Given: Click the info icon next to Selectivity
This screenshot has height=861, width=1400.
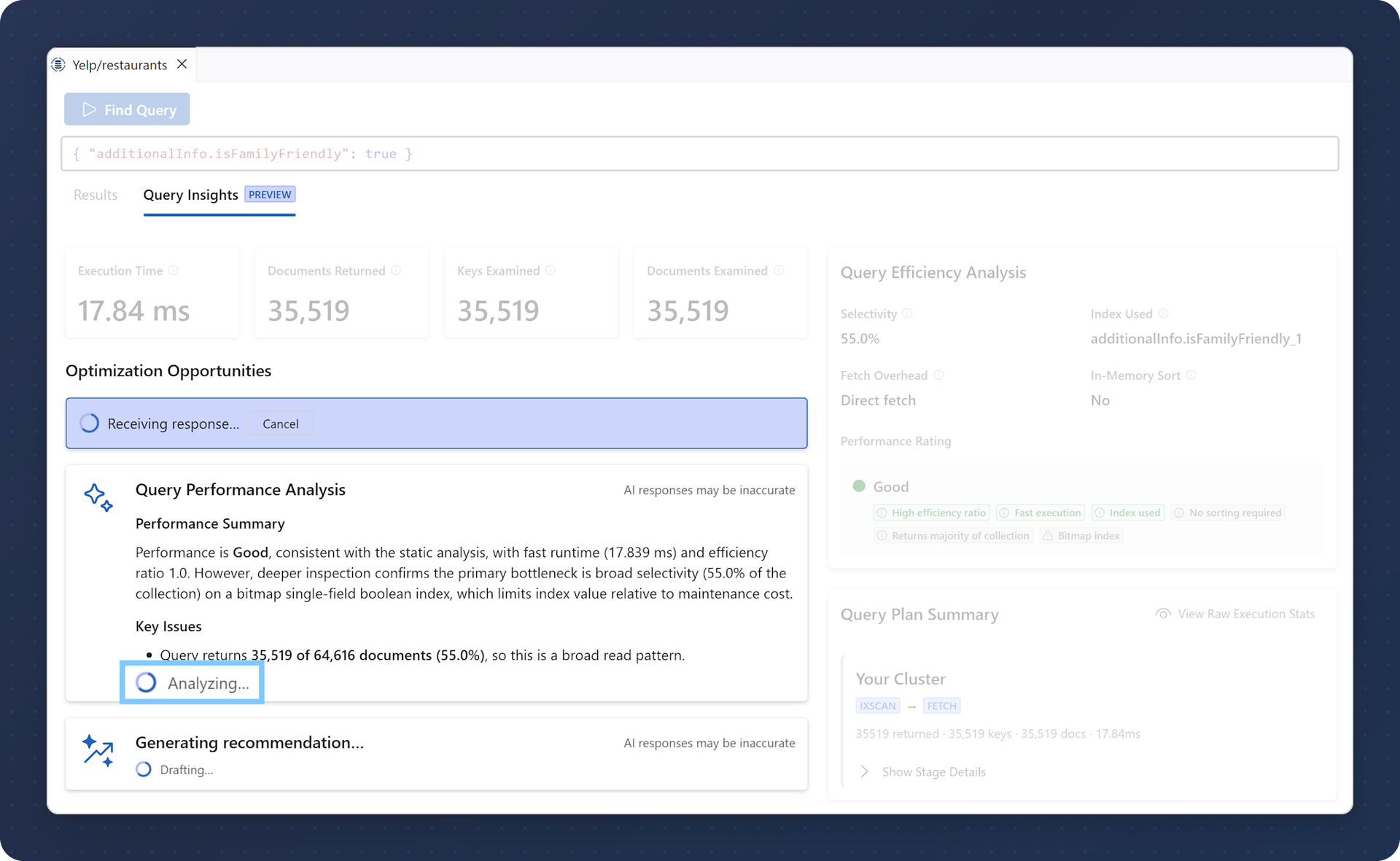Looking at the screenshot, I should coord(908,313).
